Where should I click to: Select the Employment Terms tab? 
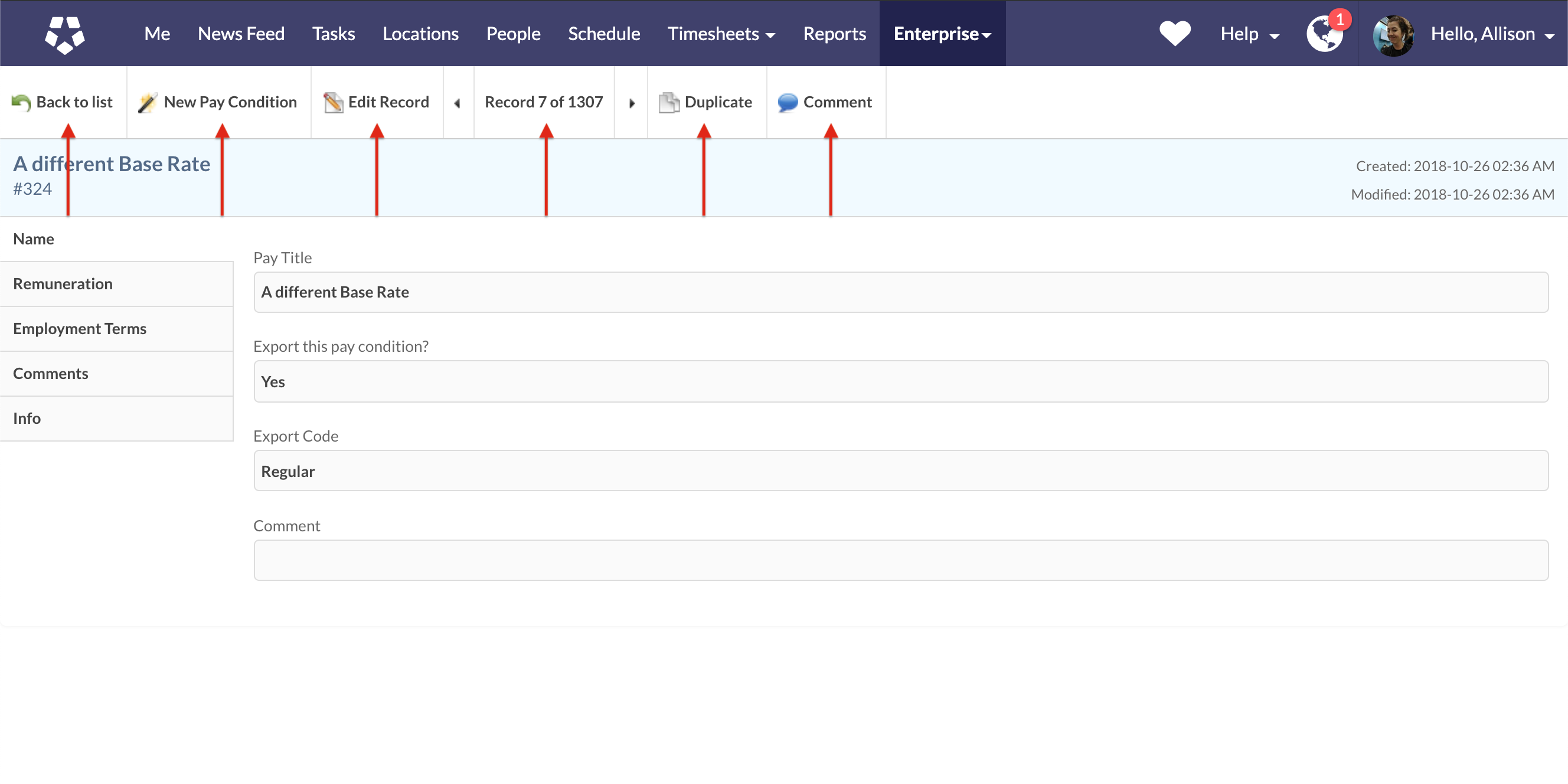pyautogui.click(x=80, y=329)
